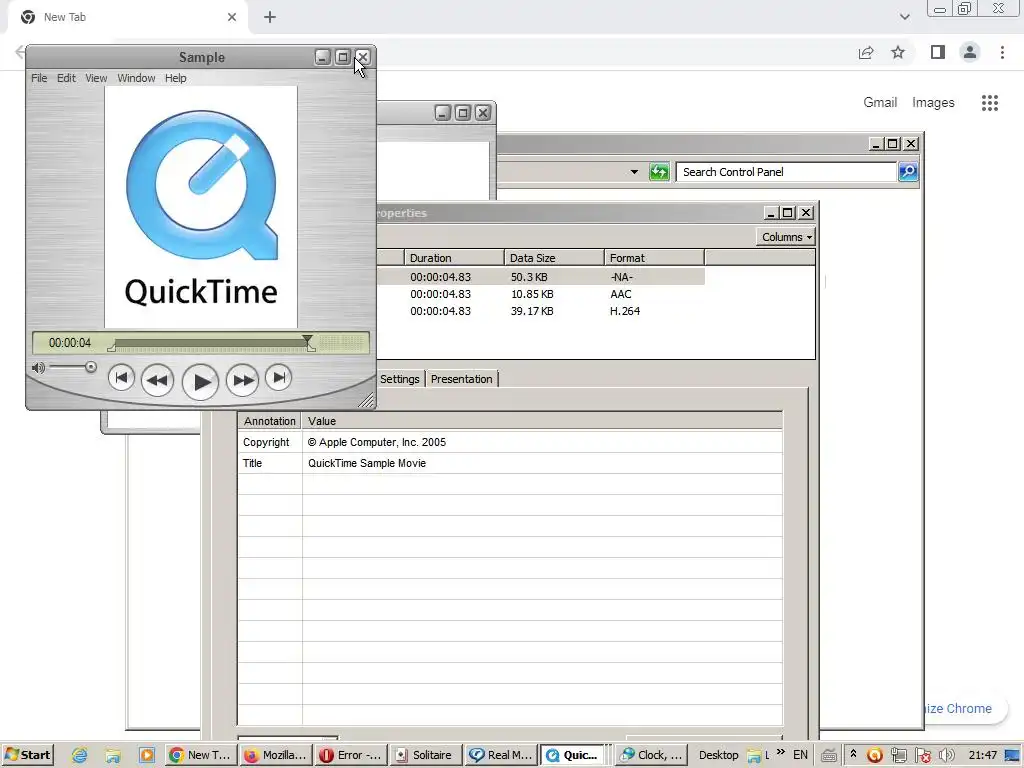Toggle the Chrome side panel icon
The height and width of the screenshot is (768, 1024).
click(938, 52)
